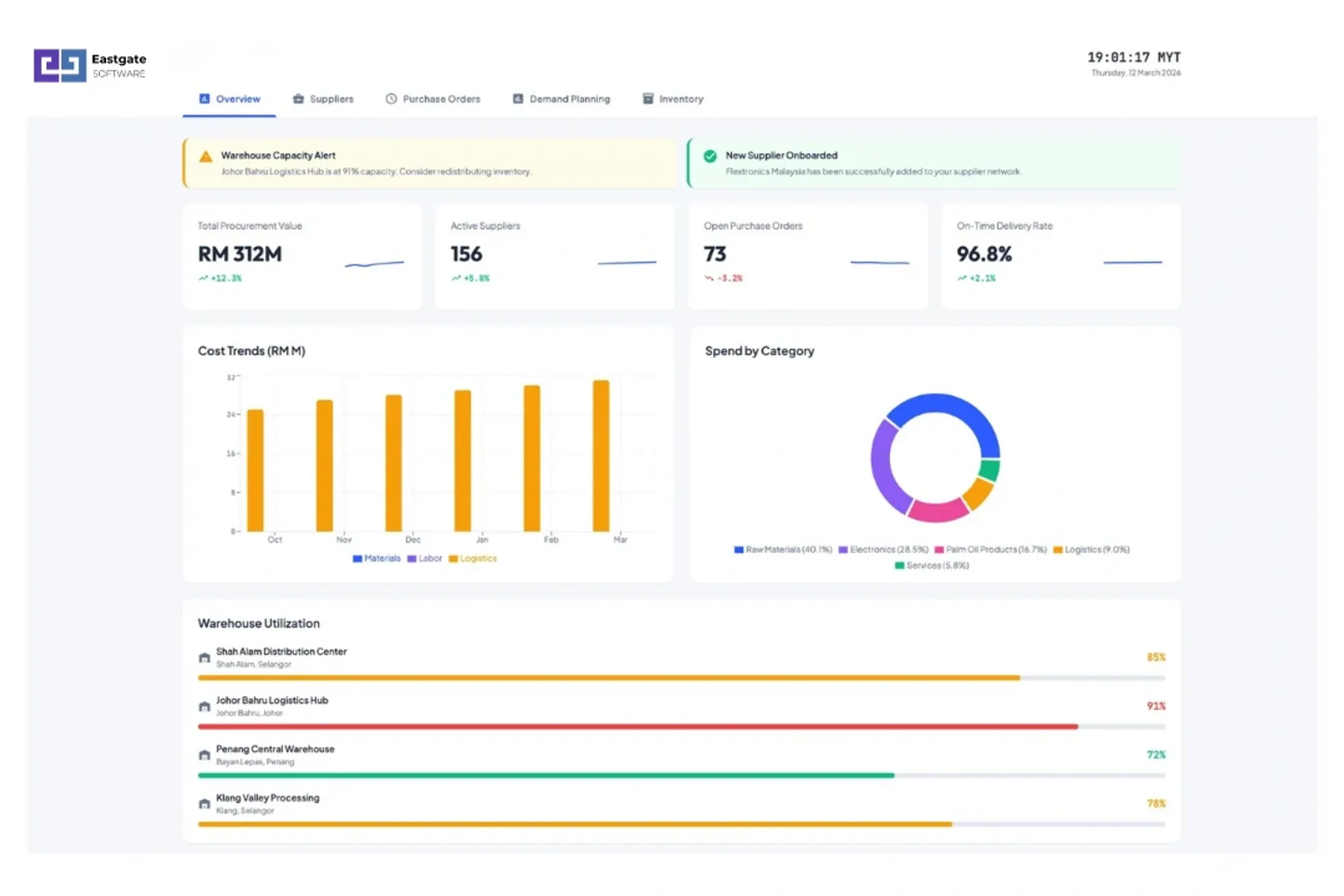This screenshot has height=896, width=1344.
Task: Click the warning icon on Warehouse Capacity Alert
Action: pos(205,156)
